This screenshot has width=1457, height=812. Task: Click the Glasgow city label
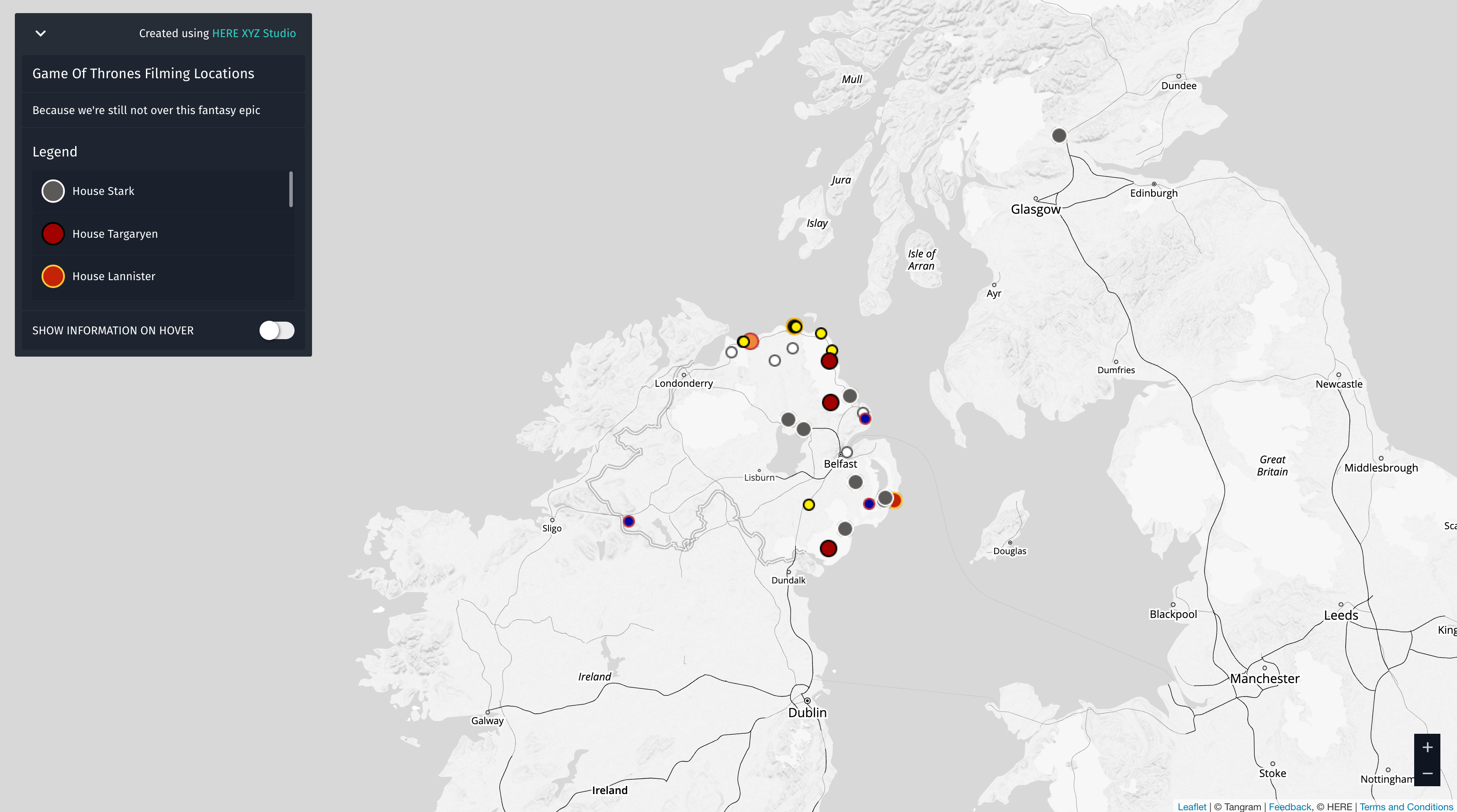(x=1036, y=209)
